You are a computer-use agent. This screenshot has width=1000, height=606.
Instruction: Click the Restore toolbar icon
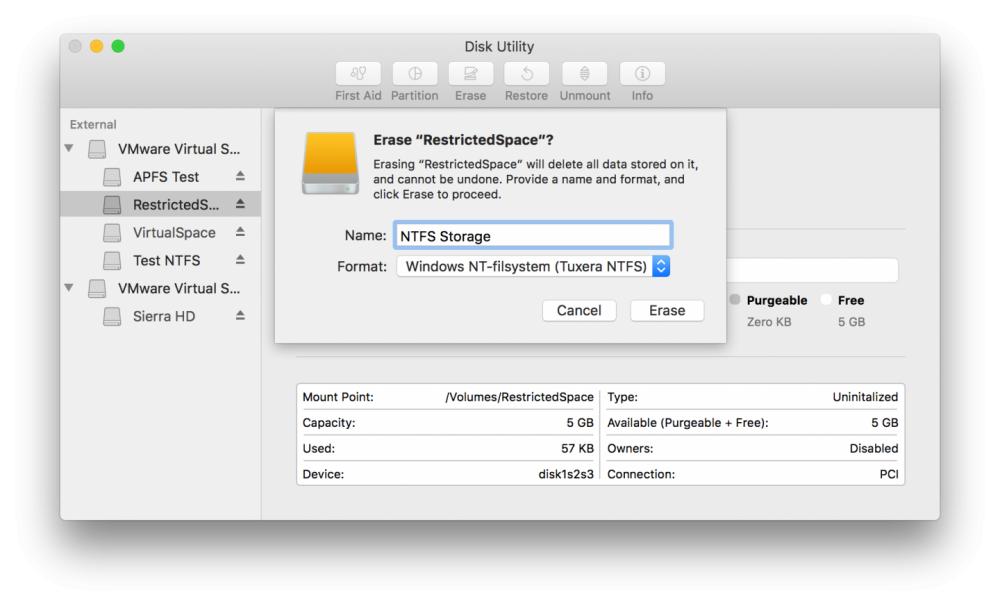tap(526, 79)
